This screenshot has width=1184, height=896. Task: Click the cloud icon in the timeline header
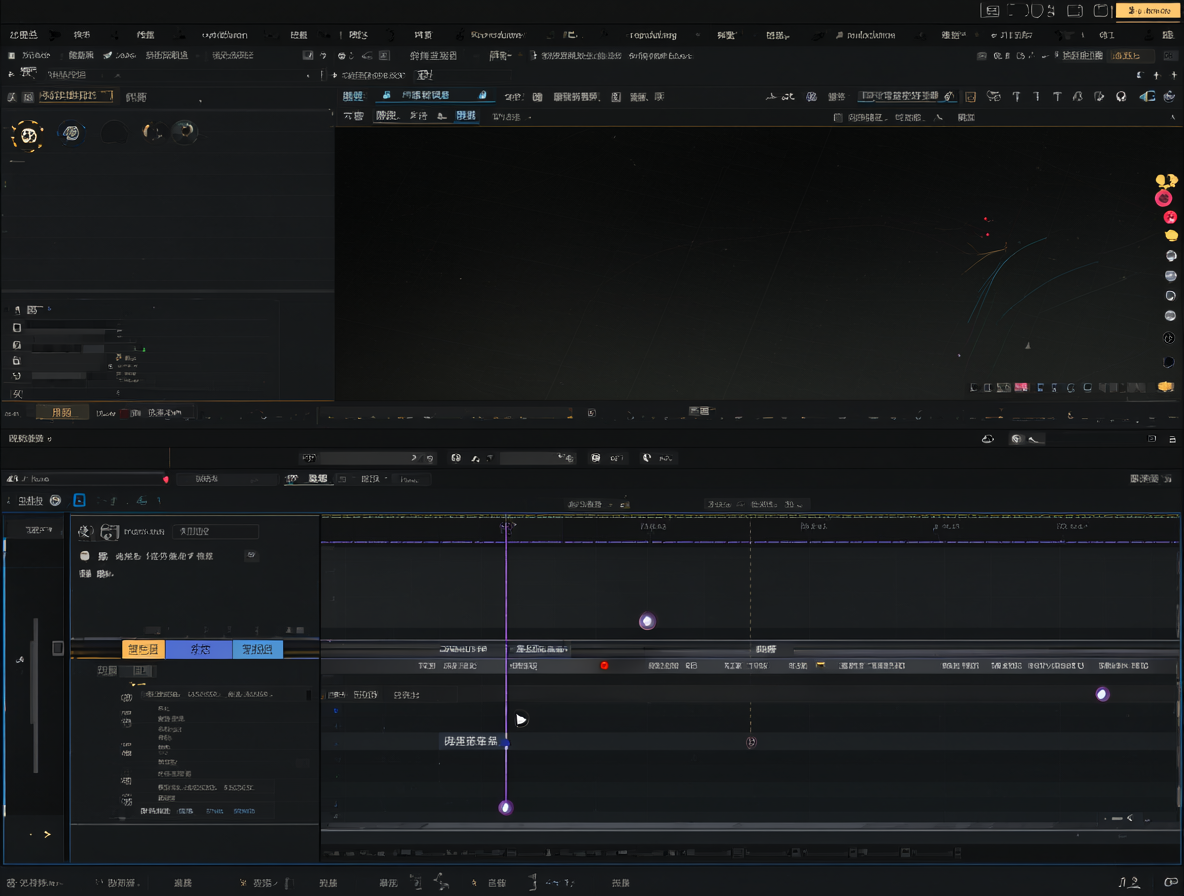pos(988,439)
